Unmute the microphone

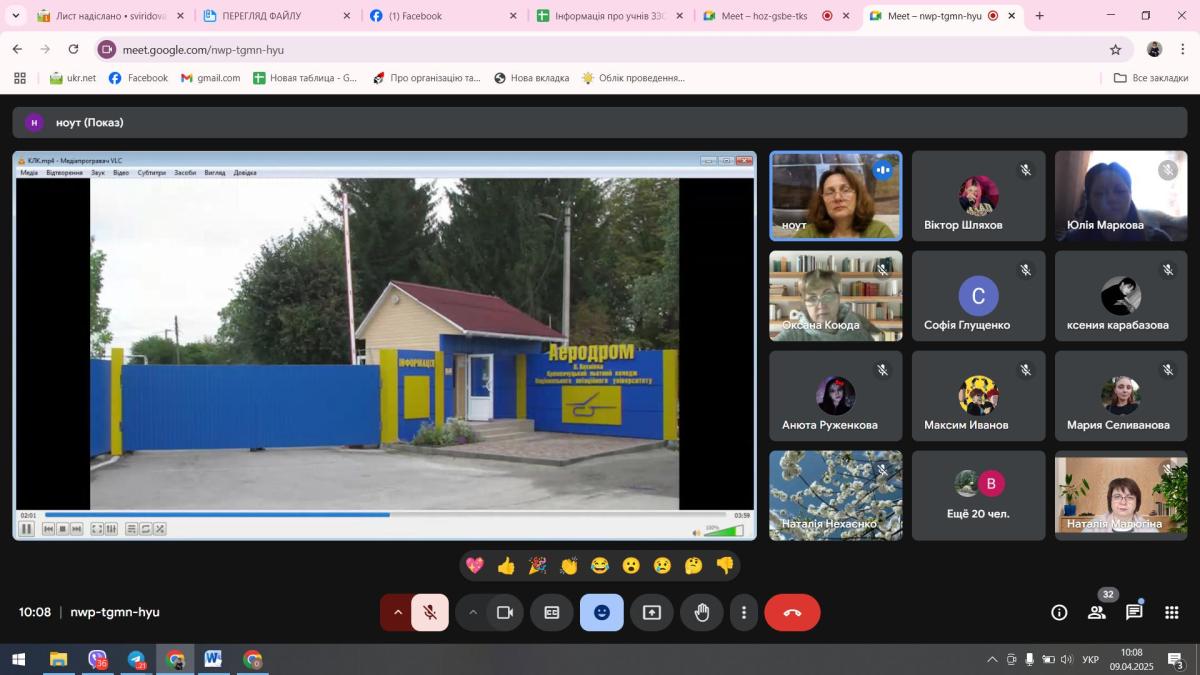point(430,613)
